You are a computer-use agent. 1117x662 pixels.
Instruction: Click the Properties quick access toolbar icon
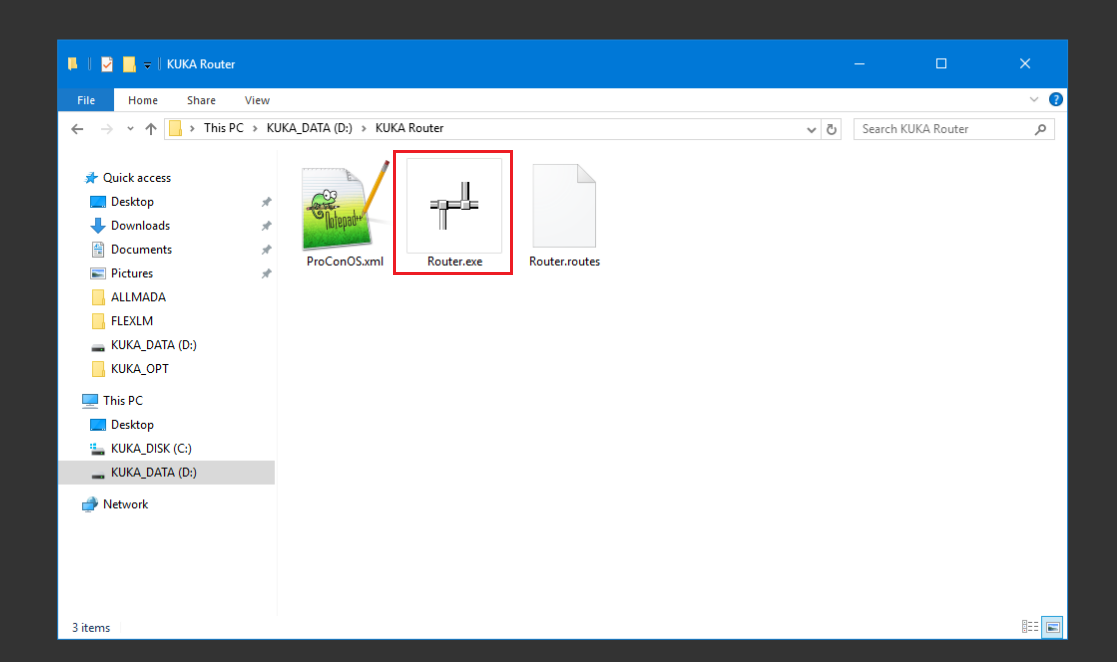pyautogui.click(x=107, y=64)
